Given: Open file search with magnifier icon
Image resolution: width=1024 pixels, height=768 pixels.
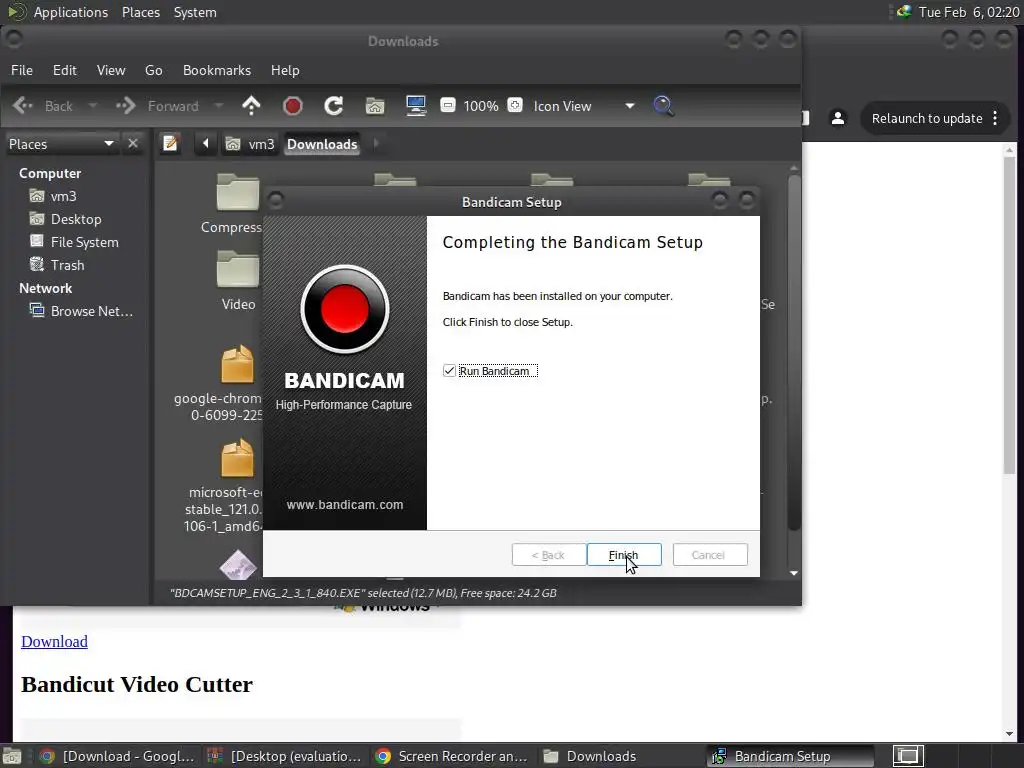Looking at the screenshot, I should tap(664, 106).
